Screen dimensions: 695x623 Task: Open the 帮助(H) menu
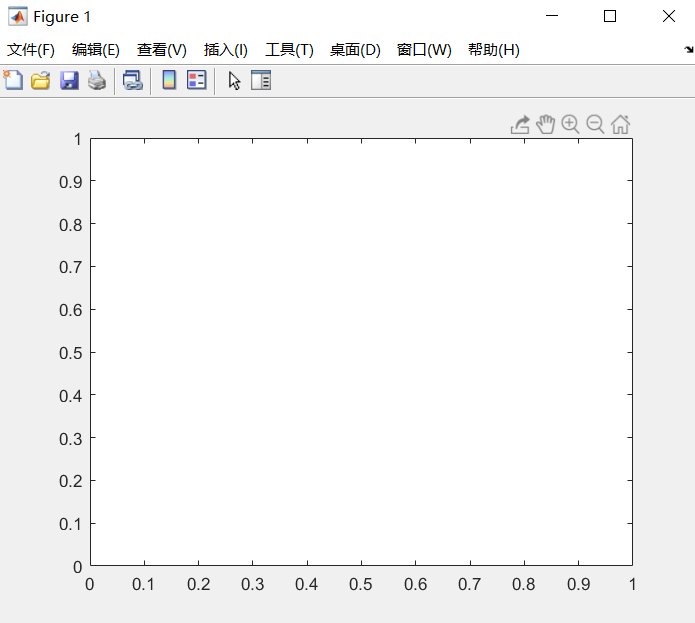click(494, 50)
